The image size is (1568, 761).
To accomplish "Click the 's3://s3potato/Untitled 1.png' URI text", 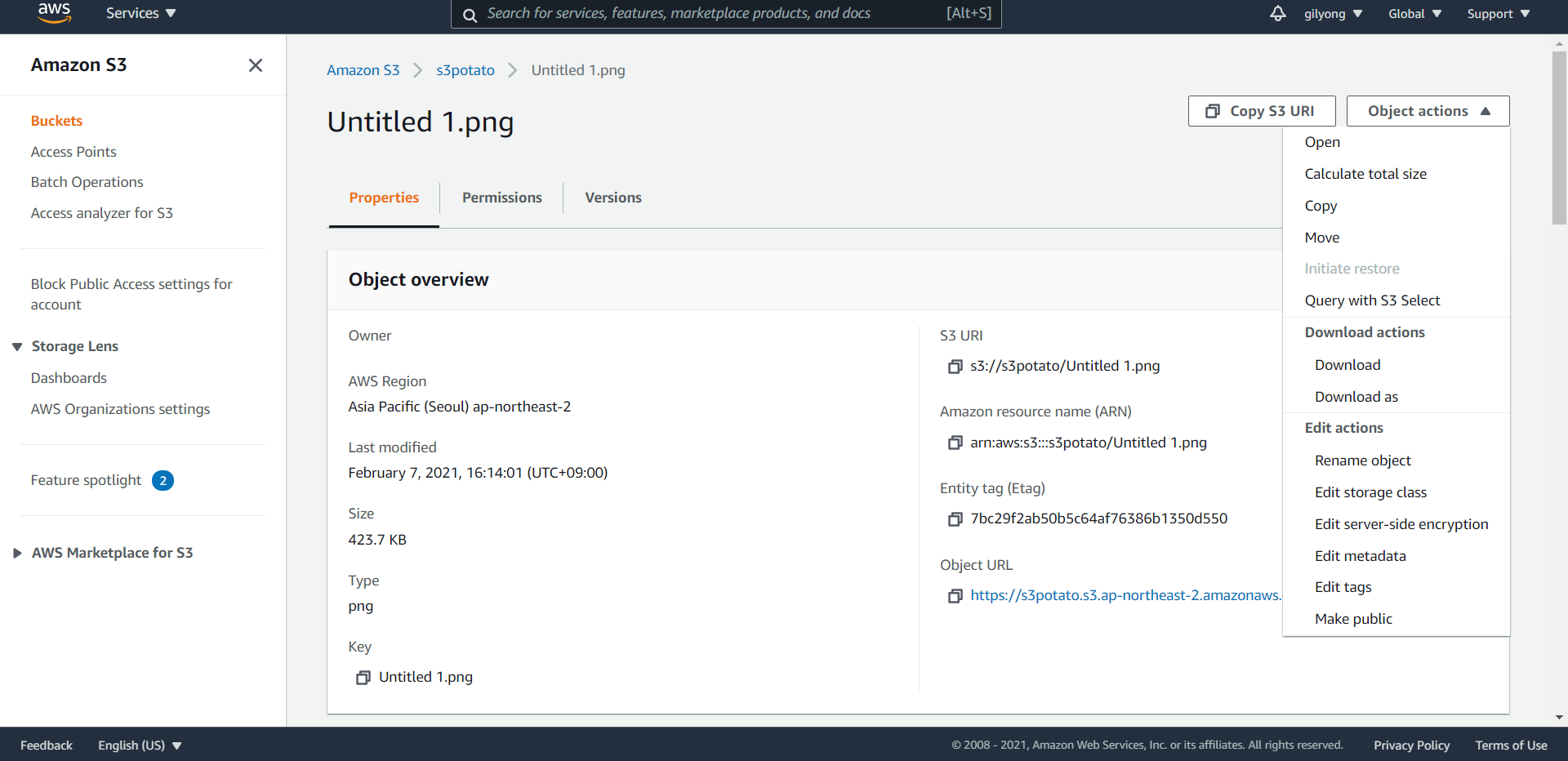I will (x=1065, y=366).
